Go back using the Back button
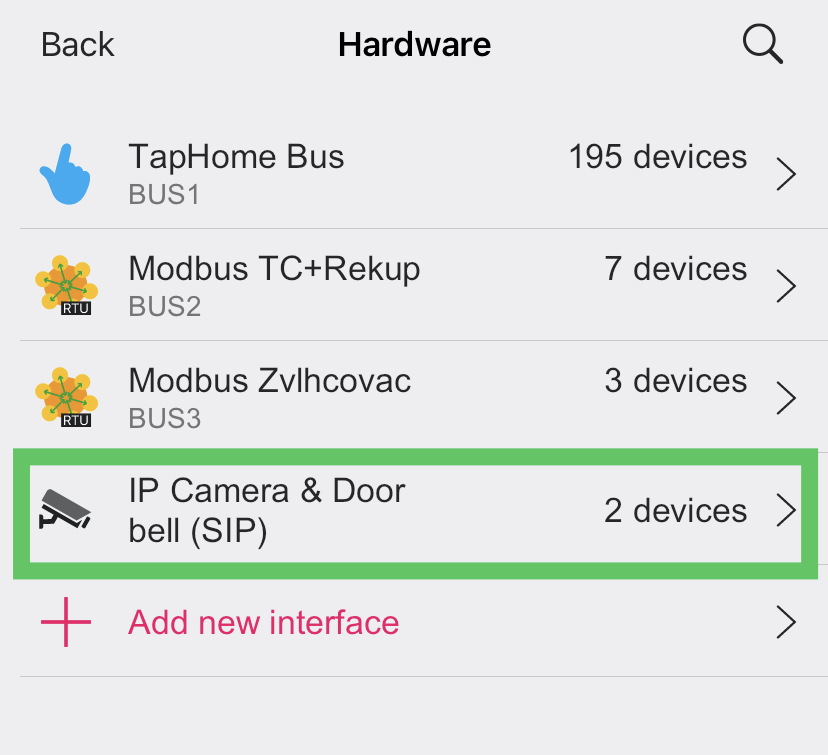Screen dimensions: 828x755 (x=78, y=45)
